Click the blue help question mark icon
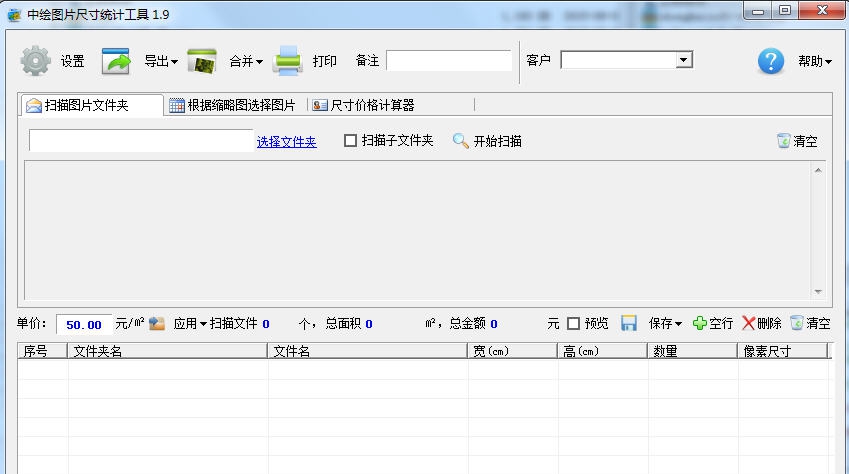Viewport: 849px width, 474px height. coord(770,61)
